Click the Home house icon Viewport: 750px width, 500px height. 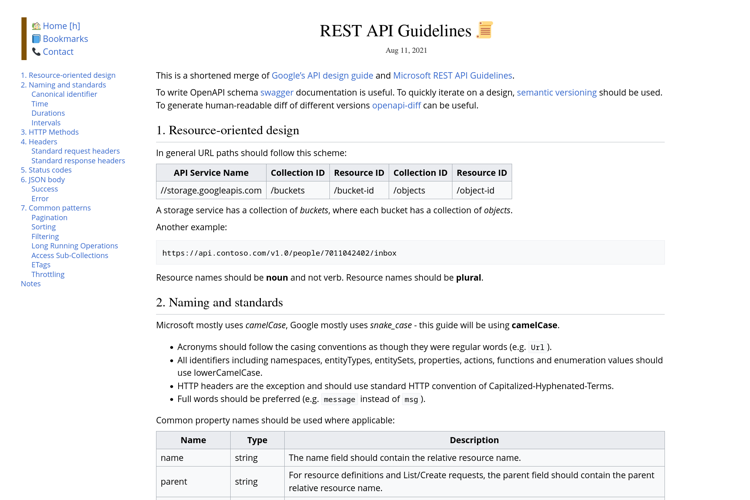(36, 26)
